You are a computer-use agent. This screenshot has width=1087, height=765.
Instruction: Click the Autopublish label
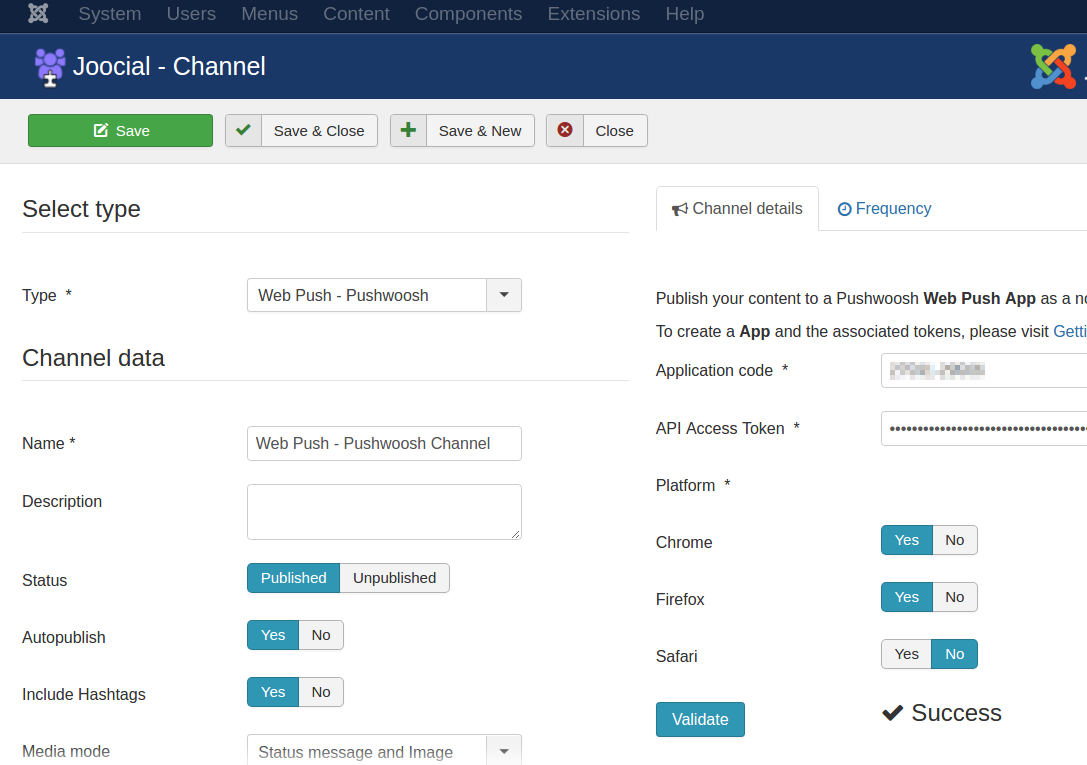click(64, 638)
